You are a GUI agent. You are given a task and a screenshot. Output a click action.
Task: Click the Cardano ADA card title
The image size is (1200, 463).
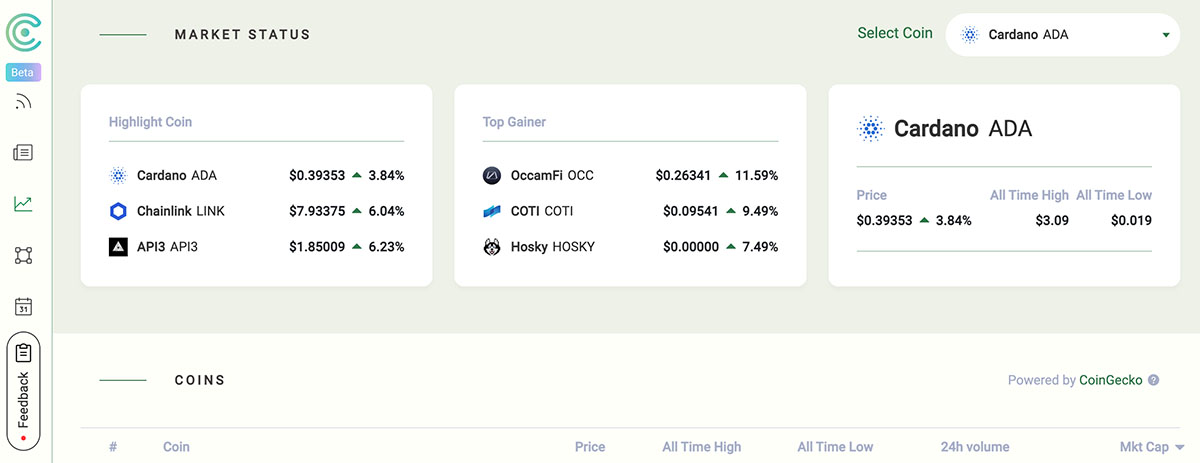[963, 128]
